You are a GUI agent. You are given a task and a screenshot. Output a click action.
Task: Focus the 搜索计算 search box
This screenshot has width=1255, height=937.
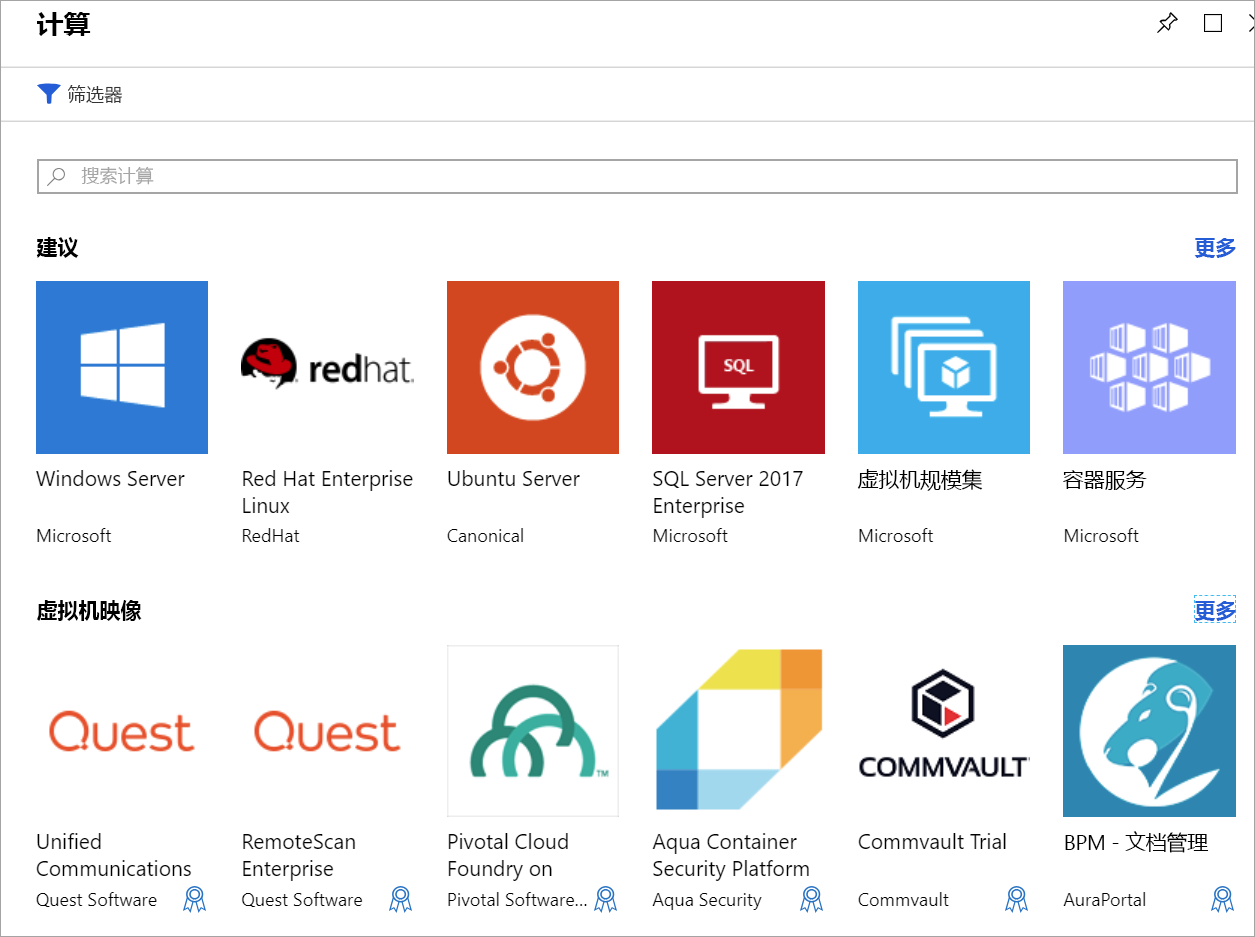637,176
